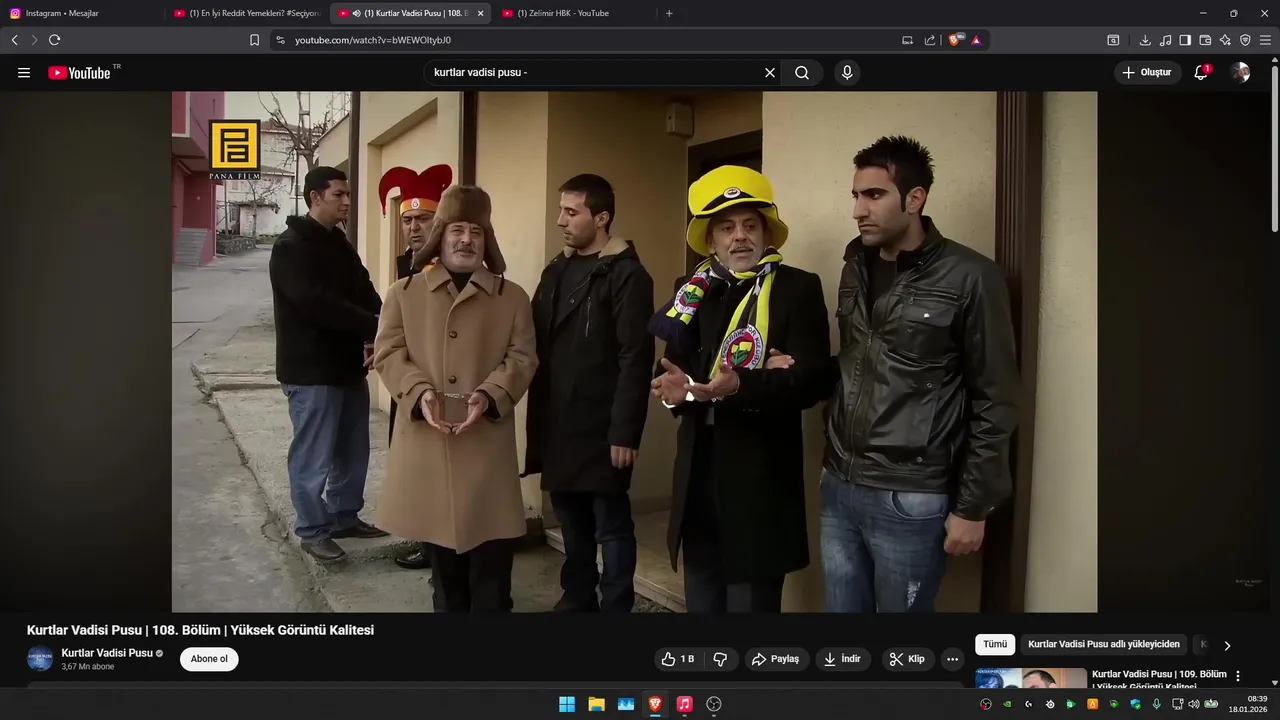Open OBS Studio from taskbar
Viewport: 1280px width, 720px height.
coord(713,704)
